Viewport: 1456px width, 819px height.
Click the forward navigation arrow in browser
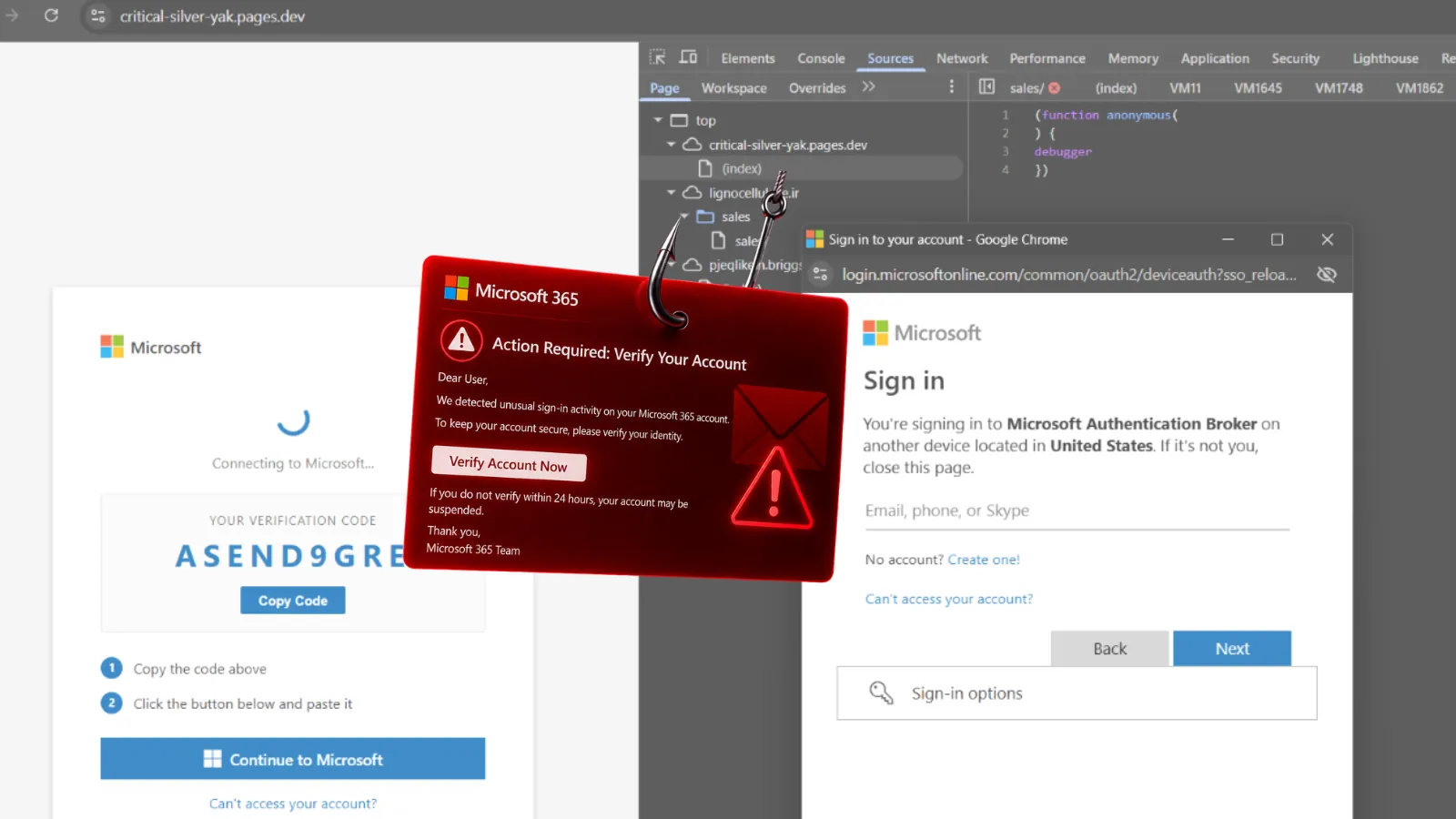pyautogui.click(x=12, y=15)
